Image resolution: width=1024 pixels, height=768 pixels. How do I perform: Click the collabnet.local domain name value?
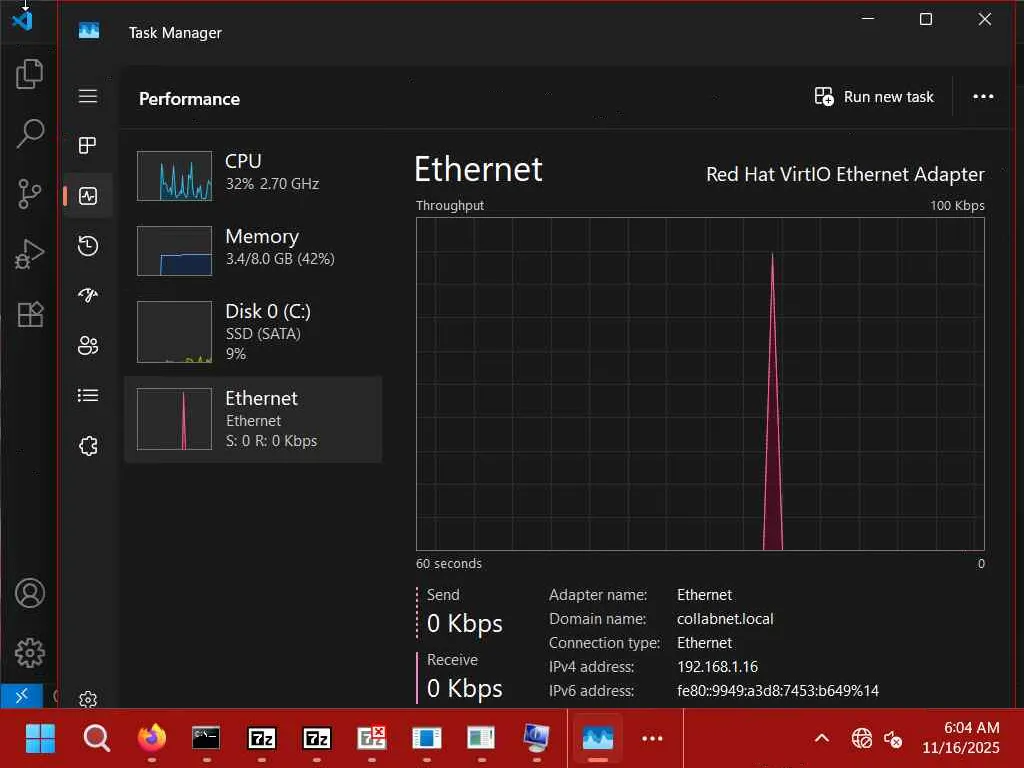[725, 618]
